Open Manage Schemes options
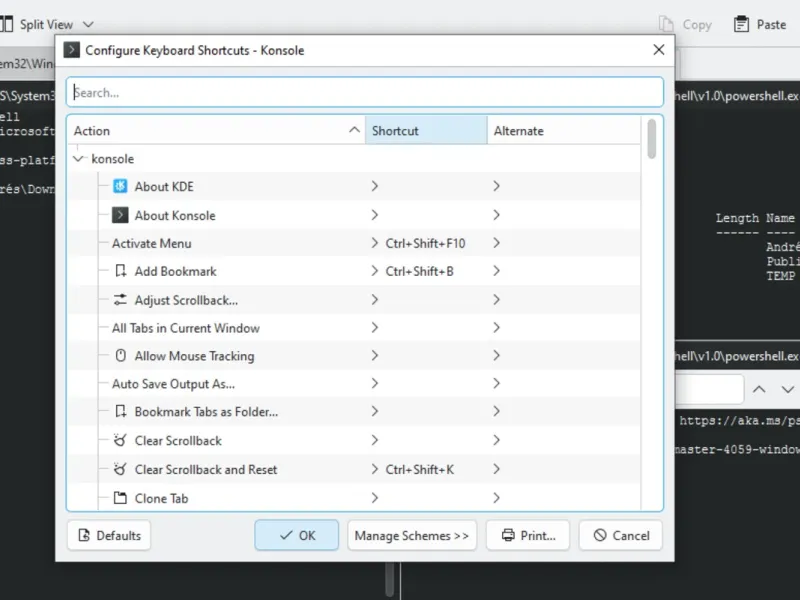800x600 pixels. [412, 535]
